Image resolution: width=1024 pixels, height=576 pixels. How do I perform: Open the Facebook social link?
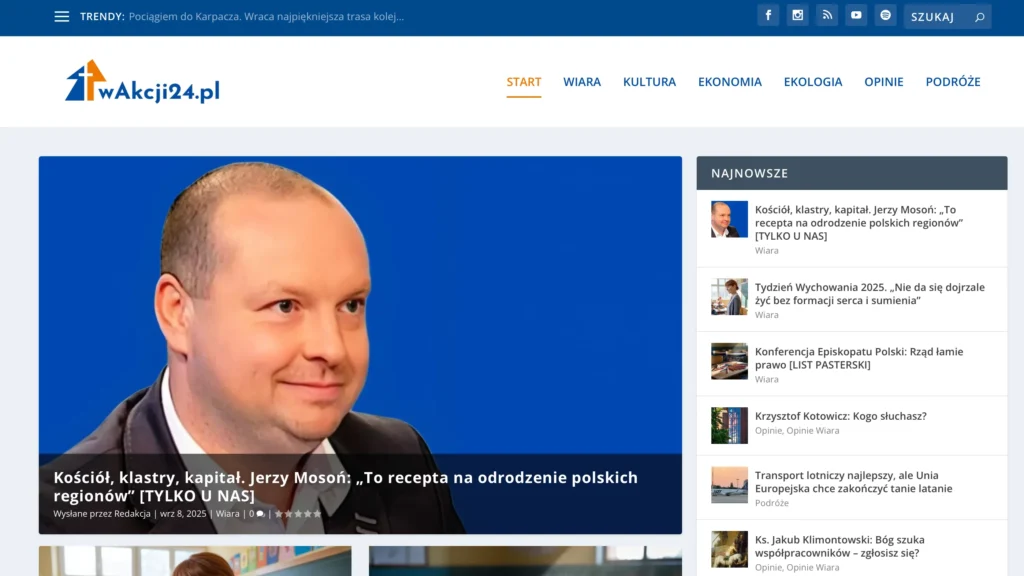(x=768, y=15)
